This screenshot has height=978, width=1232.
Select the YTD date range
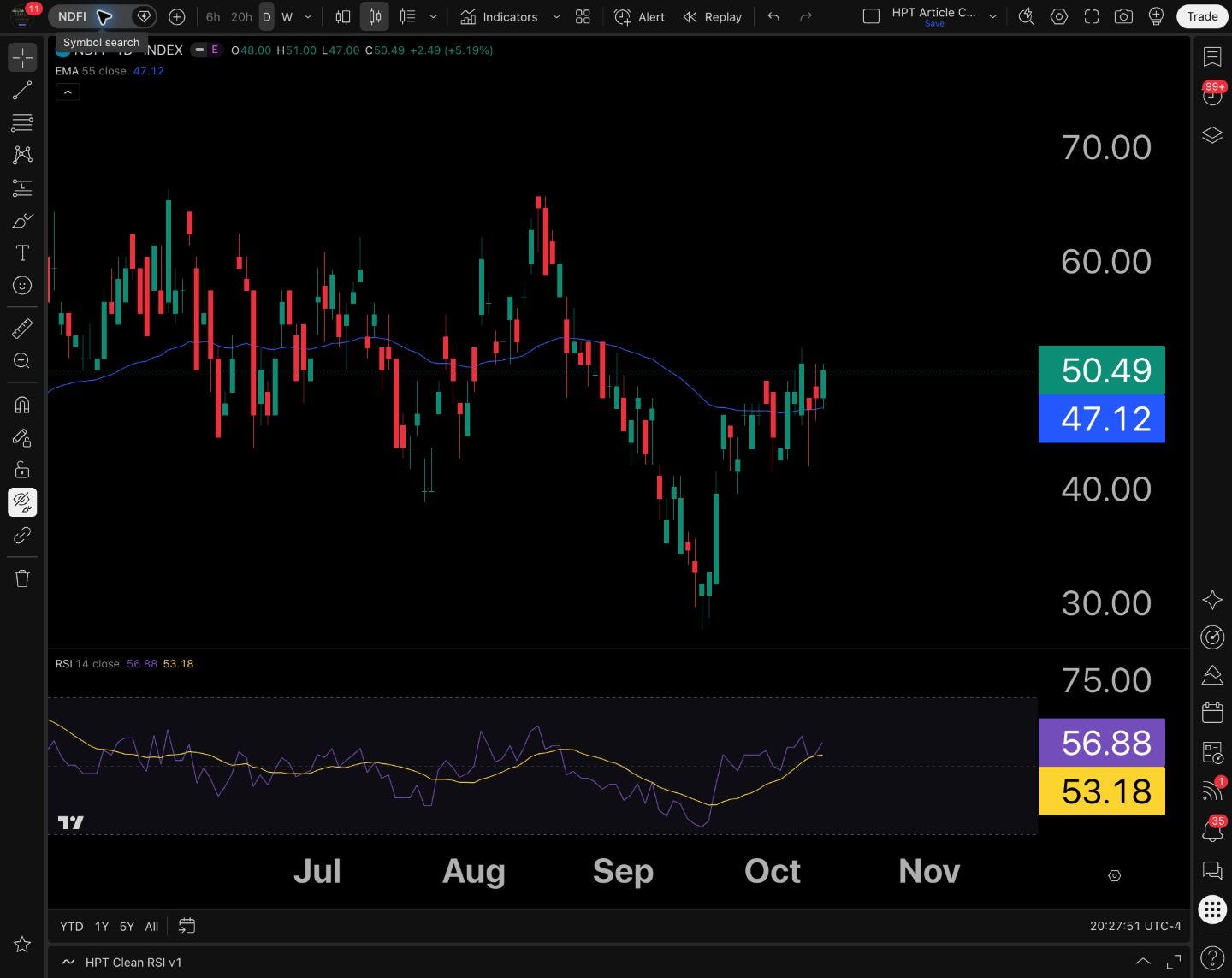pyautogui.click(x=72, y=926)
